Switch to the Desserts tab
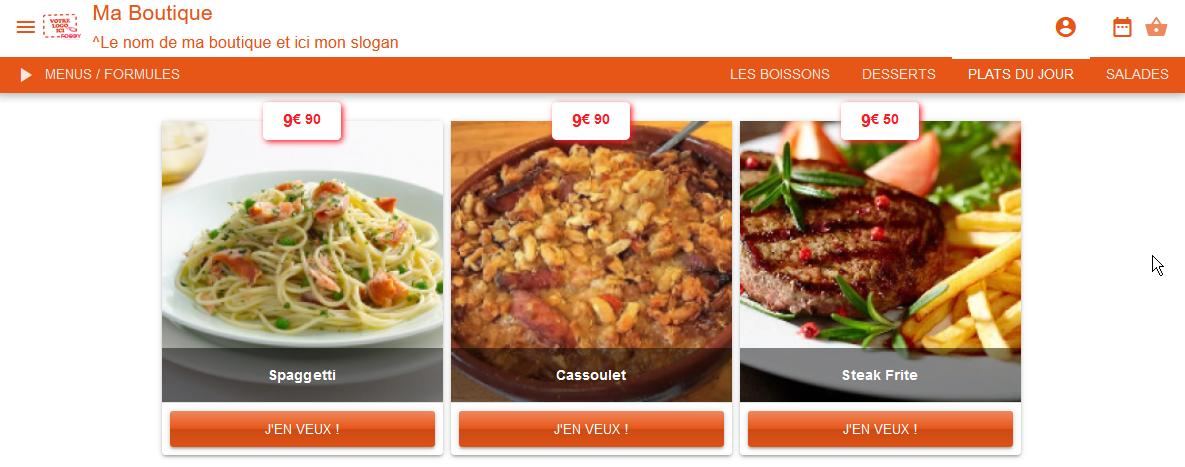Image resolution: width=1185 pixels, height=467 pixels. pyautogui.click(x=899, y=75)
